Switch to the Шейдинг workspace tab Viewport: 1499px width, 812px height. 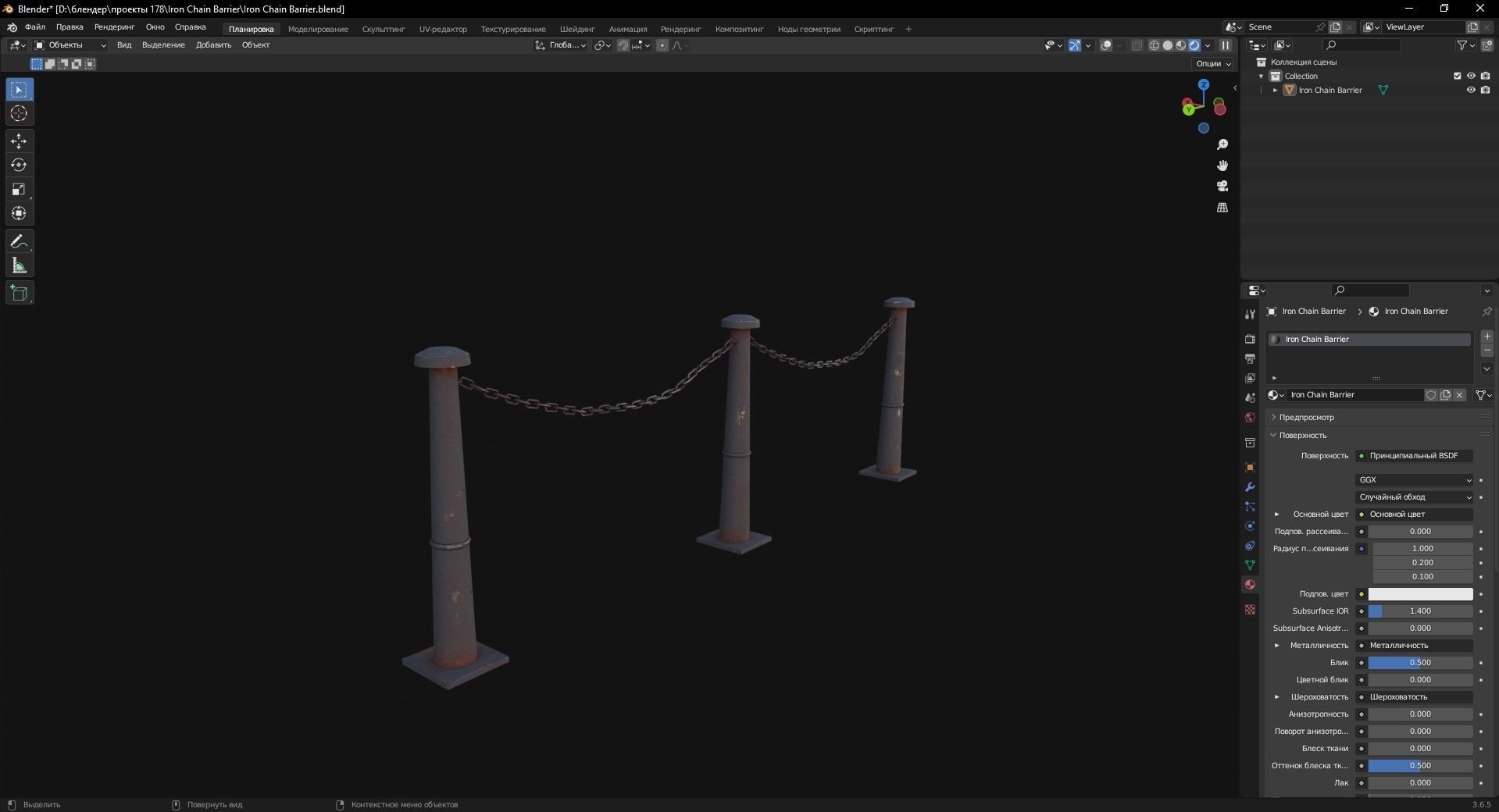pyautogui.click(x=577, y=29)
